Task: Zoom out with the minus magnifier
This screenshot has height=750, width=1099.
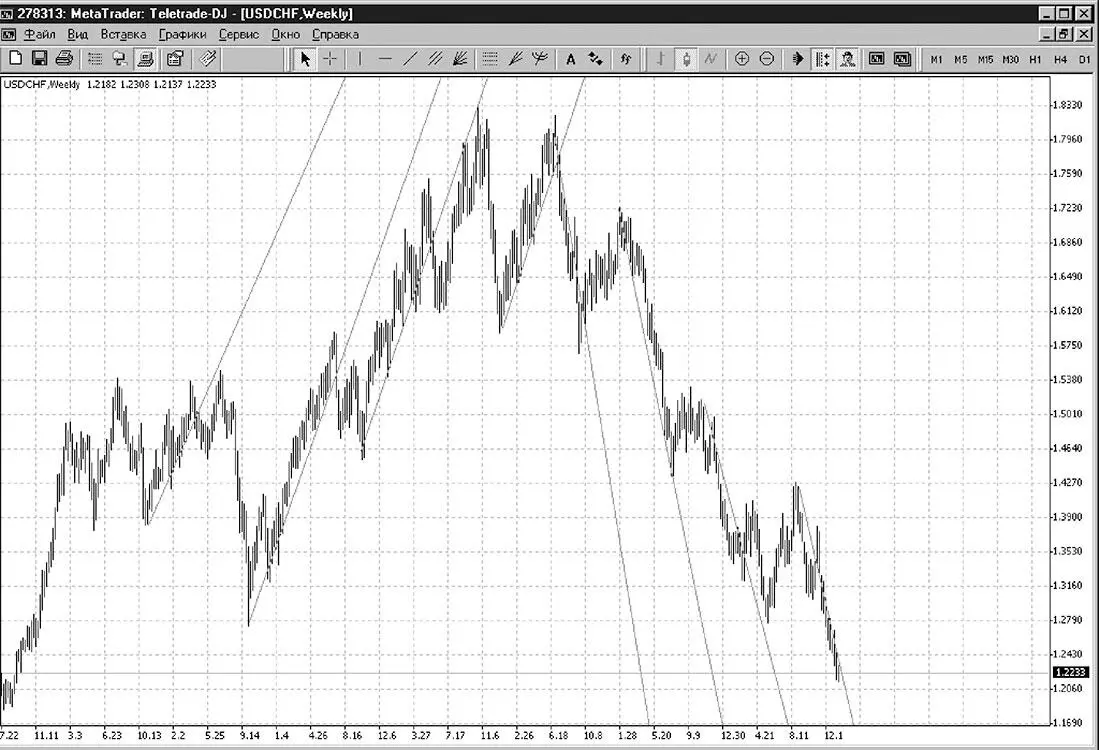Action: [x=767, y=60]
